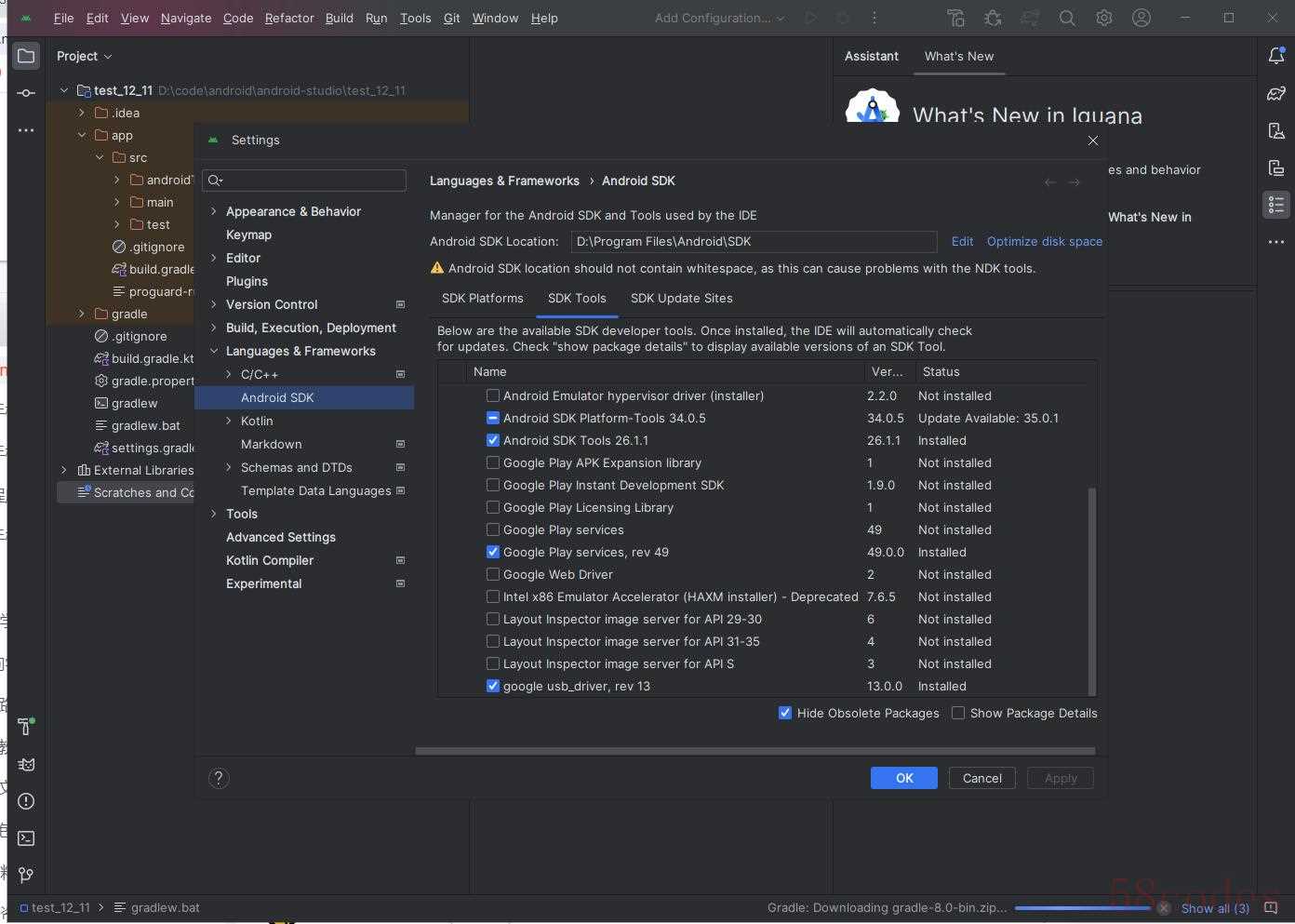This screenshot has width=1295, height=924.
Task: Open the toolbar more actions kebab
Action: (874, 18)
